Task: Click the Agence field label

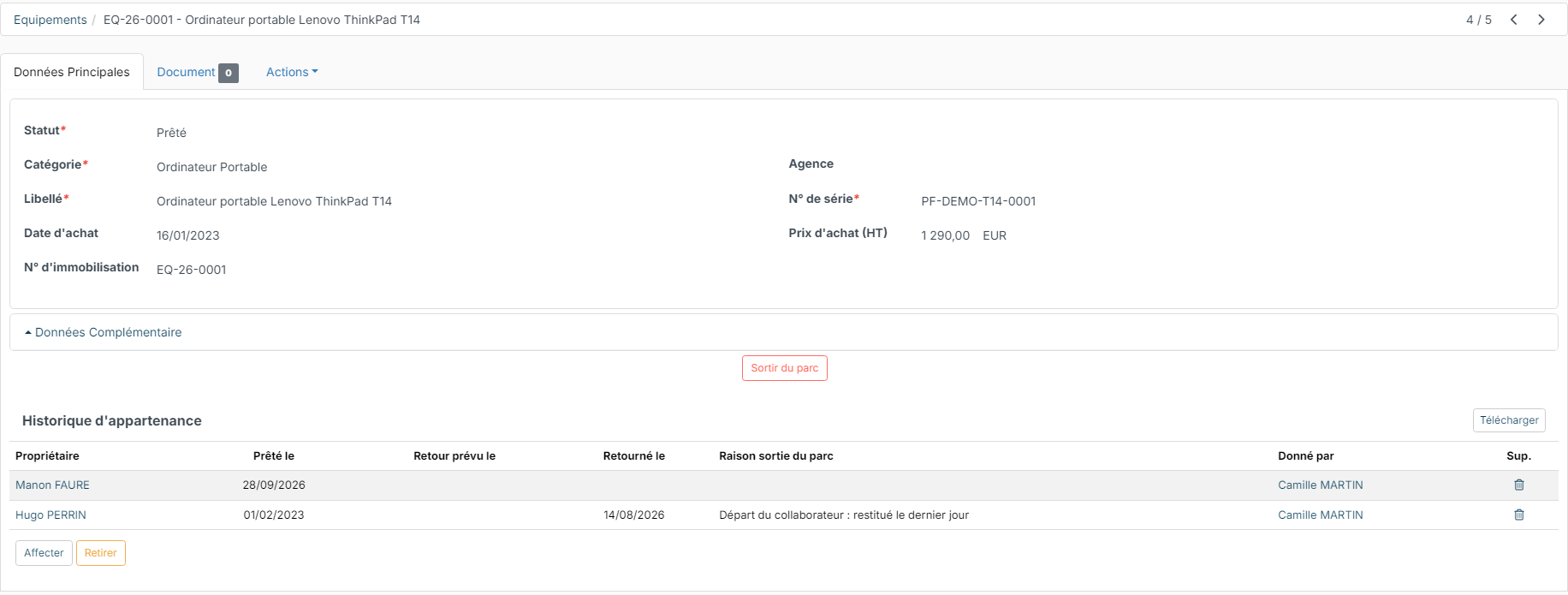Action: point(811,164)
